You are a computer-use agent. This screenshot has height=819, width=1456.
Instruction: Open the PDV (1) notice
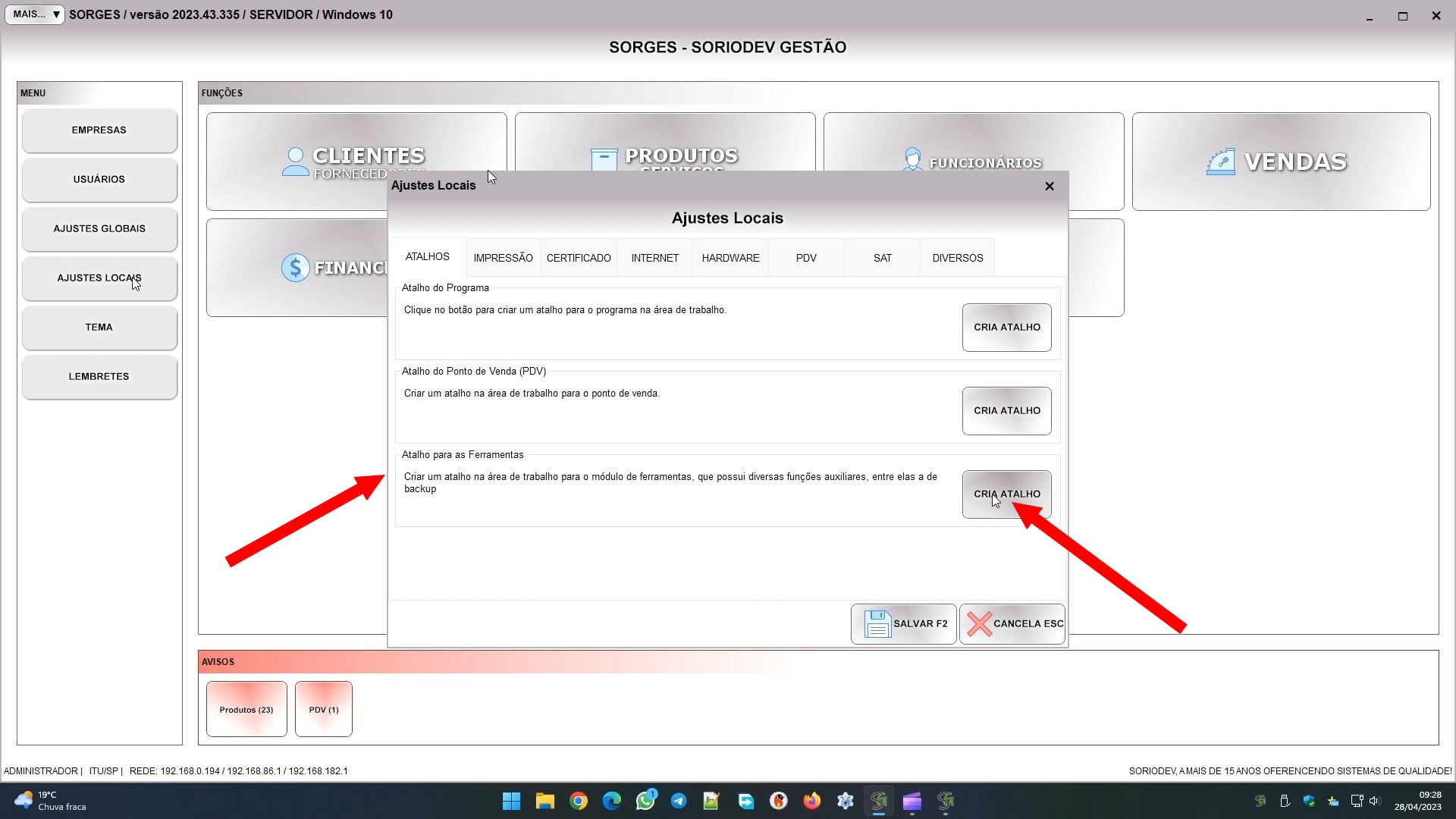coord(324,710)
